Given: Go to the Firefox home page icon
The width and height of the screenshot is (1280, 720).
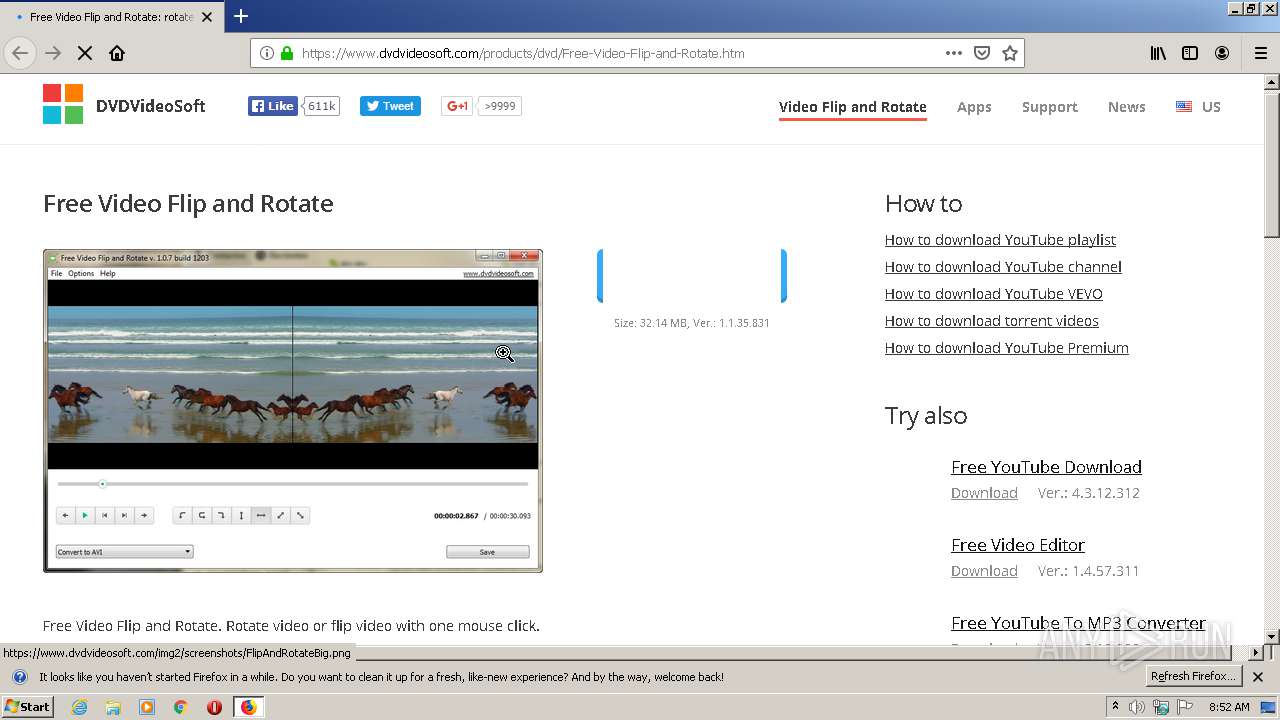Looking at the screenshot, I should tap(117, 53).
